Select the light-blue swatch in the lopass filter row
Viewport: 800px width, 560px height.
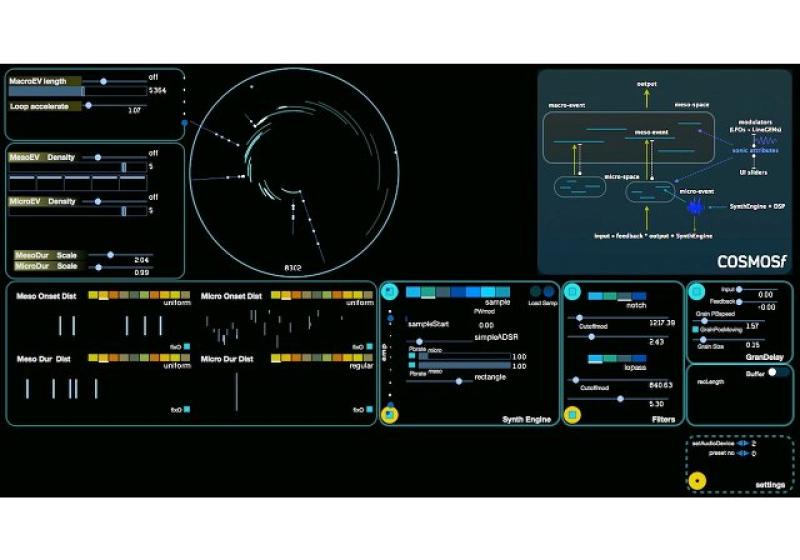tap(595, 359)
